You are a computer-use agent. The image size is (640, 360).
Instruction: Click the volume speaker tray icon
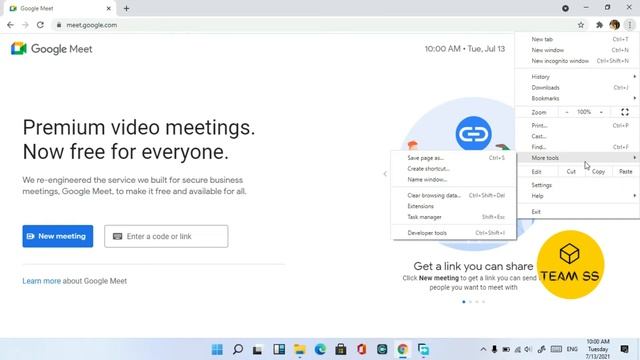point(528,349)
